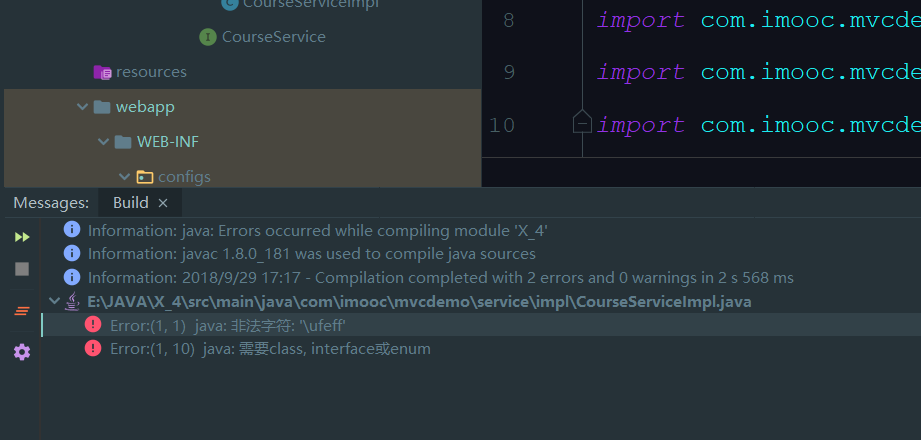Viewport: 921px width, 440px height.
Task: Click the CourseService interface icon
Action: [207, 37]
